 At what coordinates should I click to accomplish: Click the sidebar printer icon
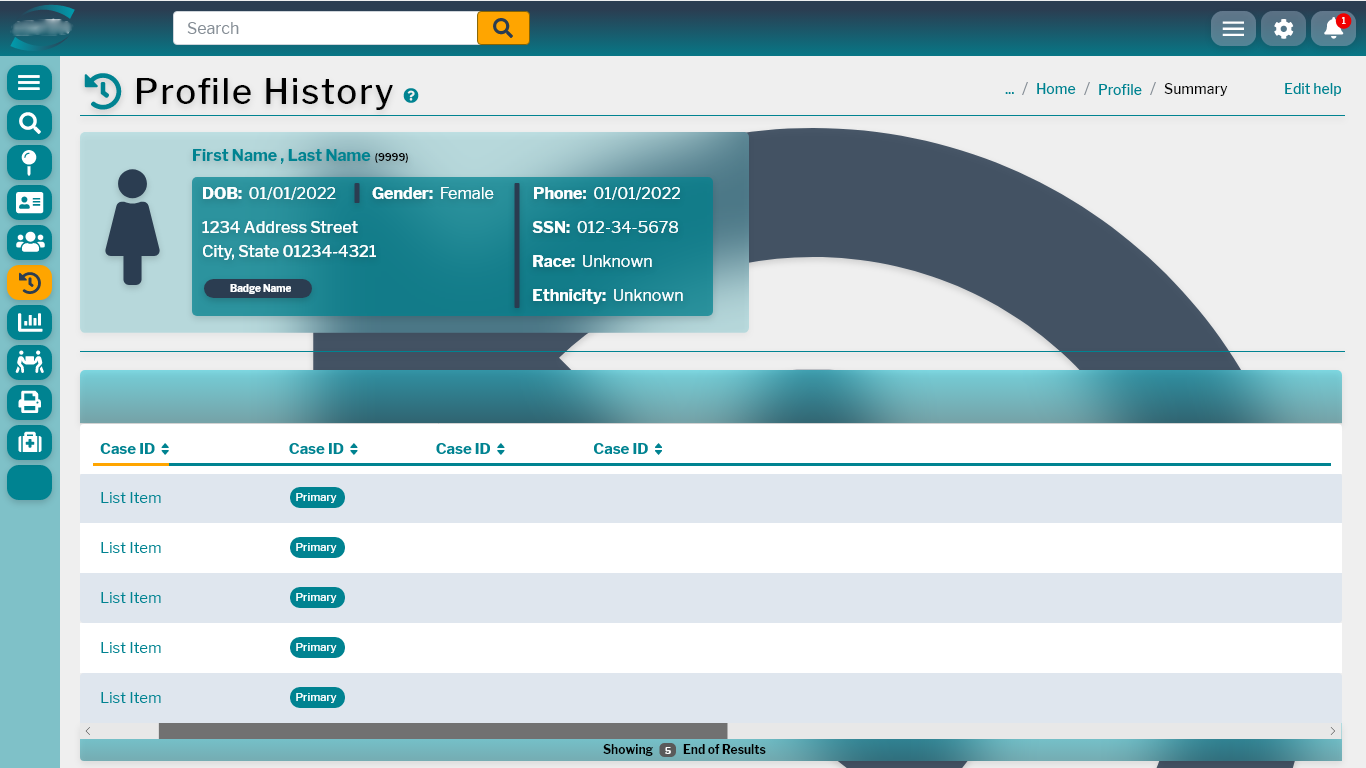tap(29, 402)
